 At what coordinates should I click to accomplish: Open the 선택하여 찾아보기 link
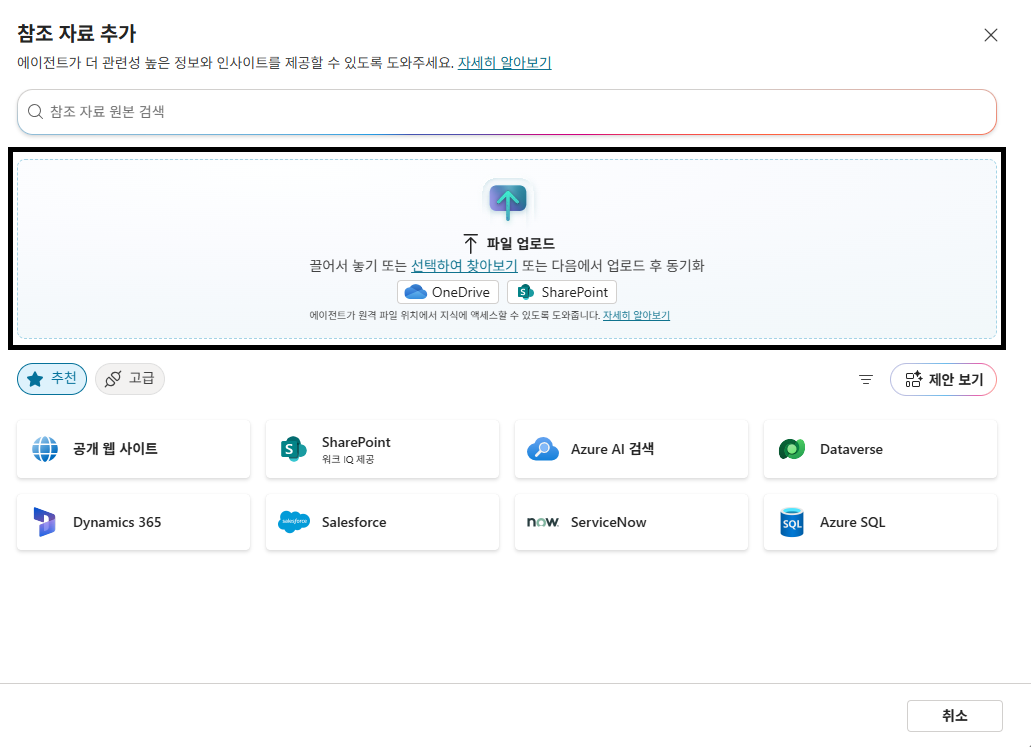464,266
